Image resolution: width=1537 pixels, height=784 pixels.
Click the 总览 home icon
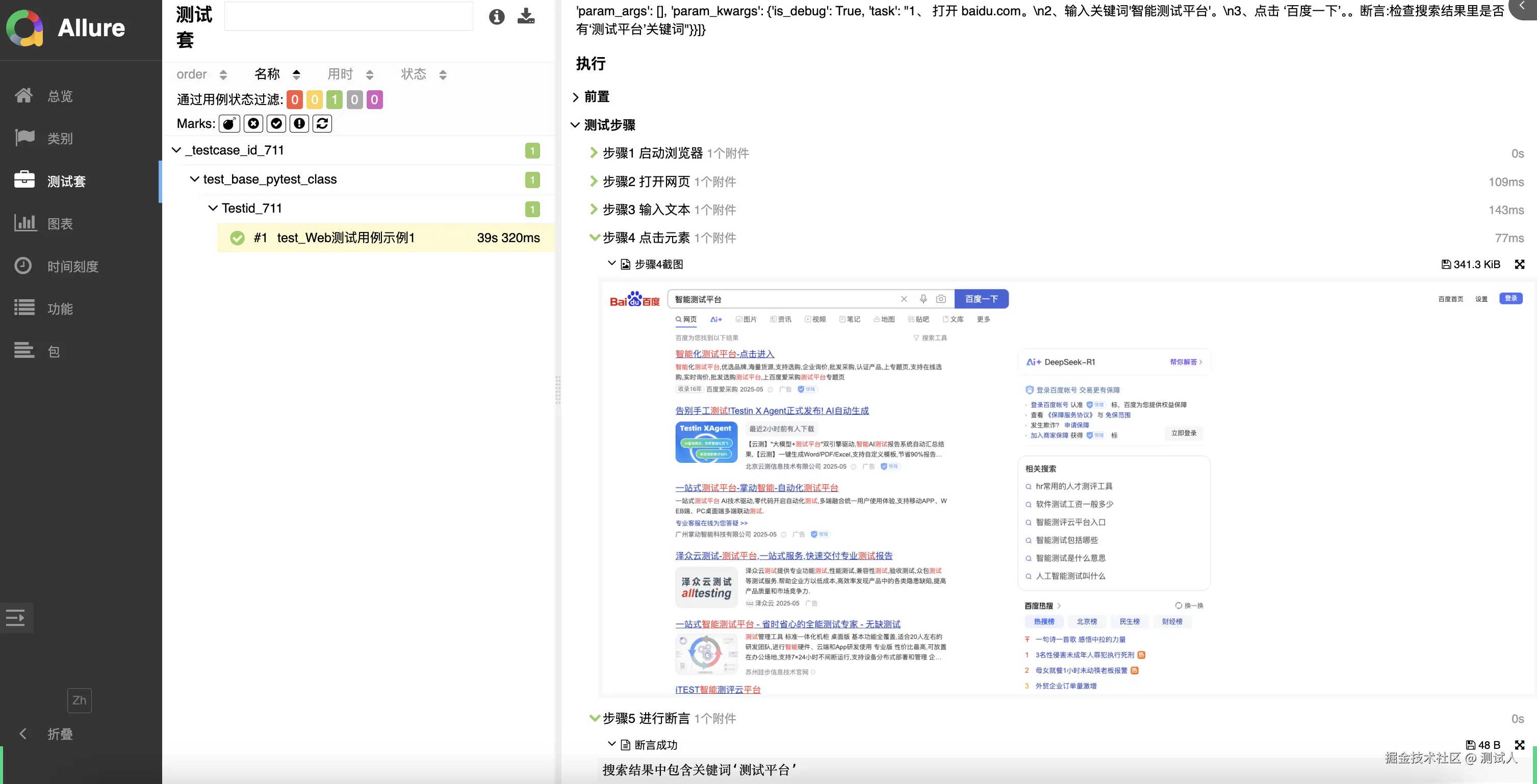pyautogui.click(x=24, y=95)
